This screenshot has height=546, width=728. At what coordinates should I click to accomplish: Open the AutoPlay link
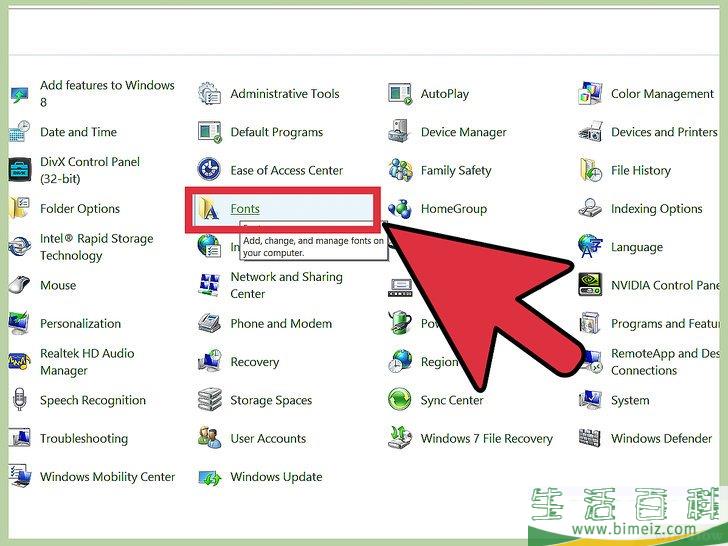[x=444, y=94]
